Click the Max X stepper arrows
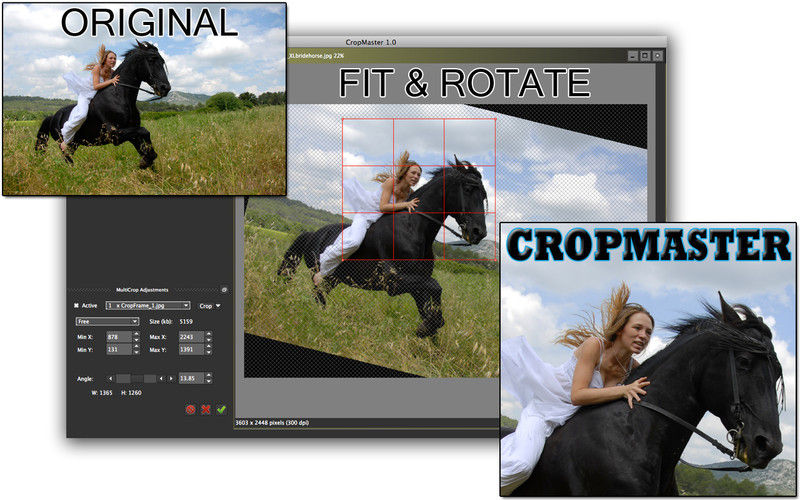Viewport: 800px width, 500px height. 208,337
